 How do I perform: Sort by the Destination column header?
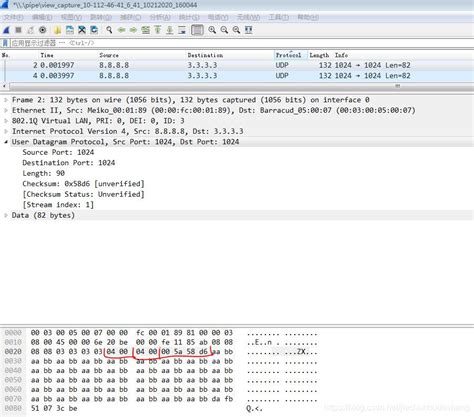(205, 55)
